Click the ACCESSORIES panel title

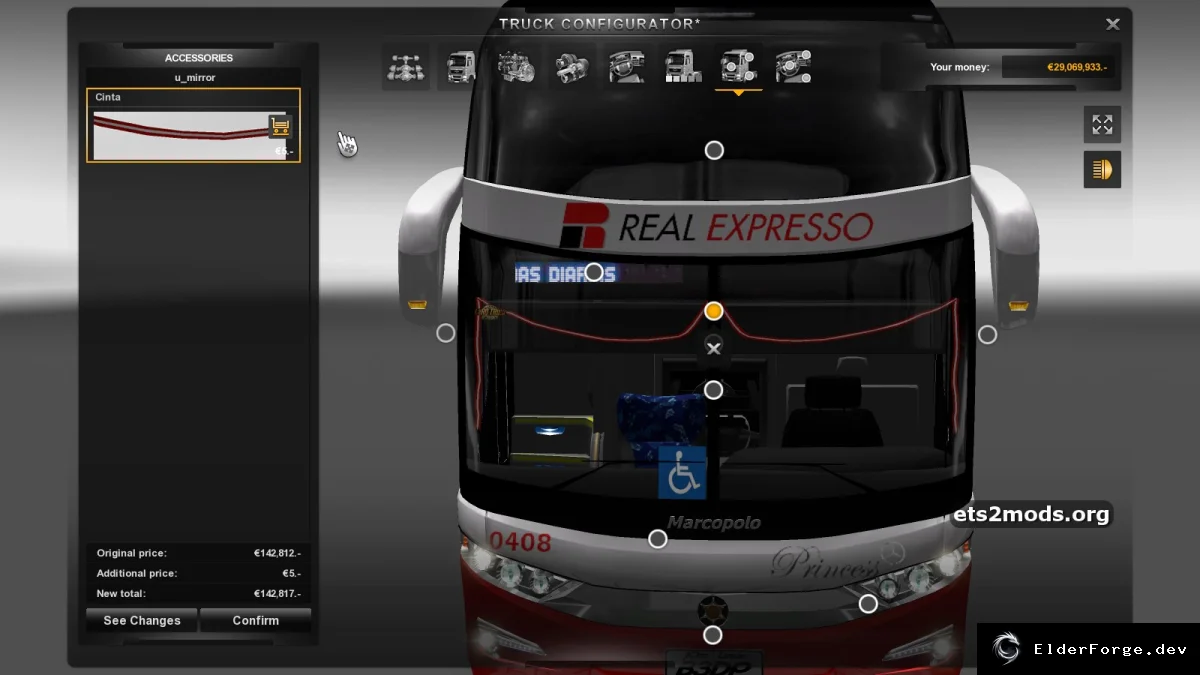click(x=199, y=58)
